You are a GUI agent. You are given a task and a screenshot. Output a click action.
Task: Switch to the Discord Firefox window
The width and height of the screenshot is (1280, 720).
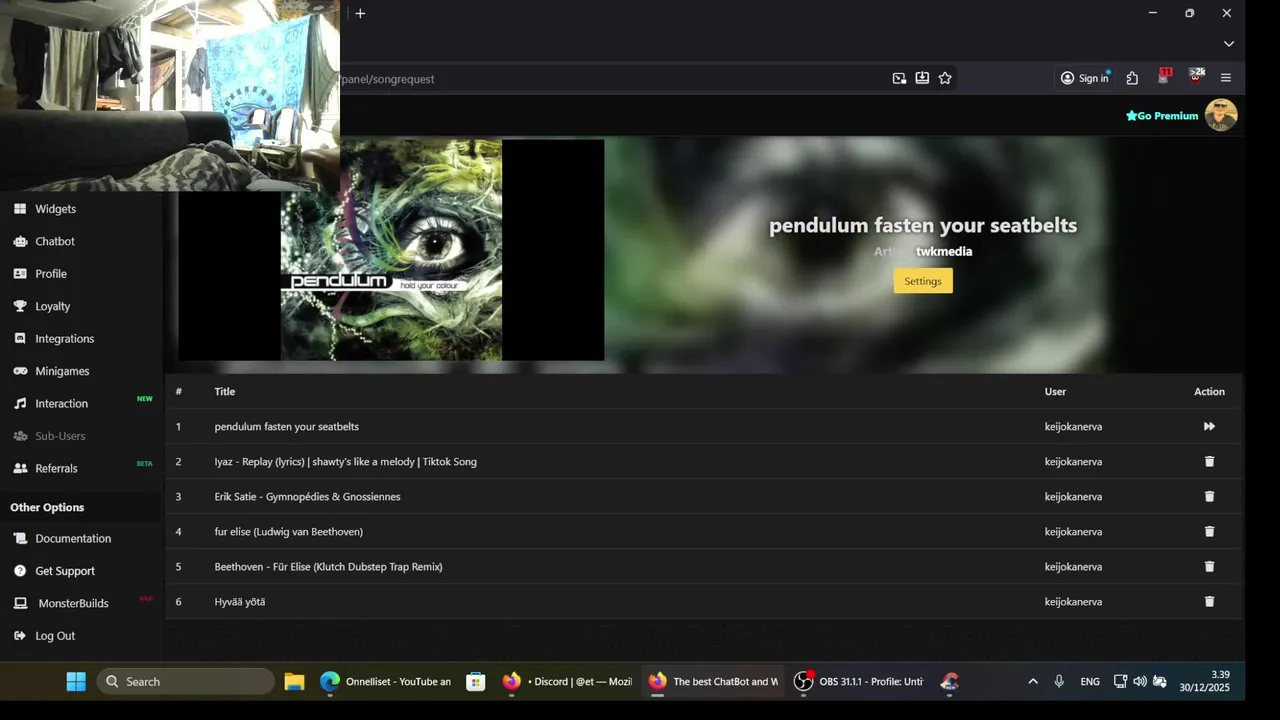[x=567, y=682]
